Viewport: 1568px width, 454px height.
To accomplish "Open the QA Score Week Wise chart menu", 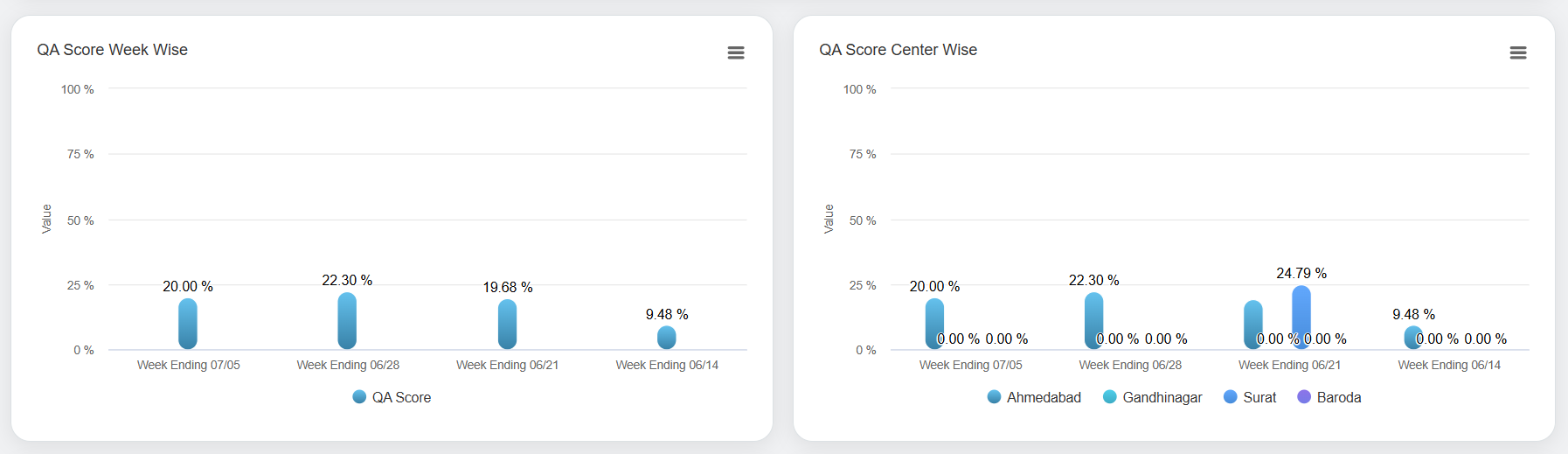I will click(736, 52).
